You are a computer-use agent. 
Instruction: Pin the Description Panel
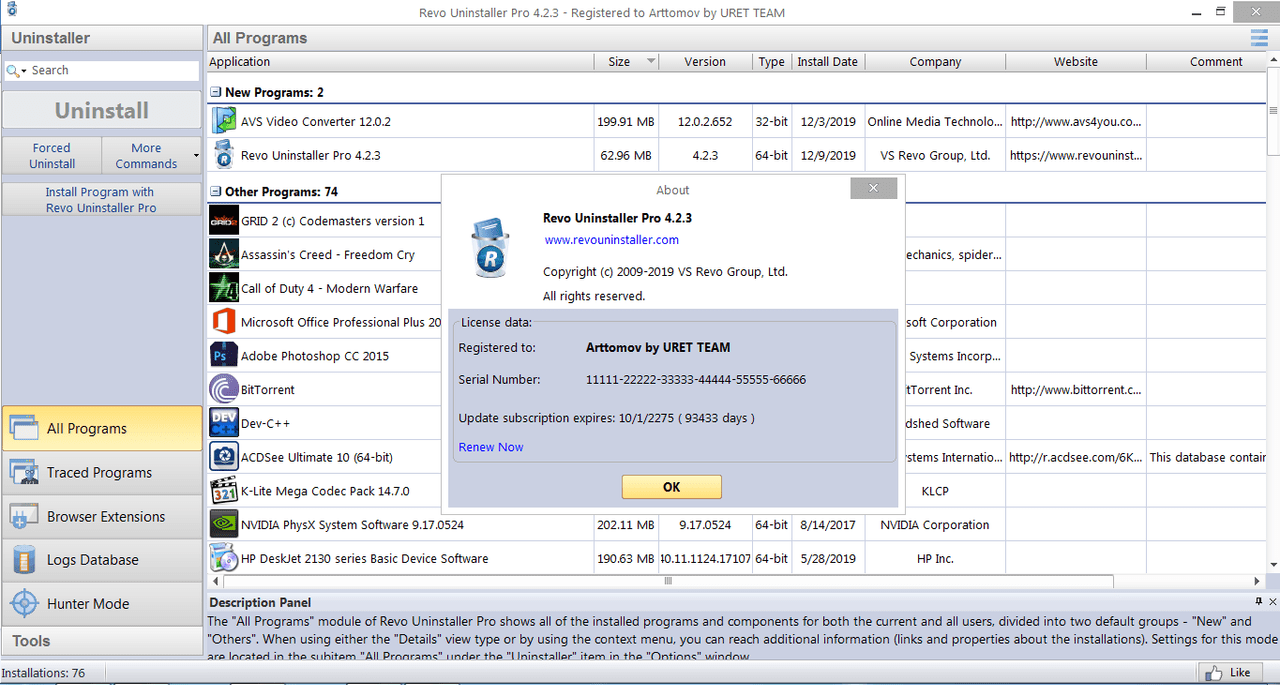coord(1259,602)
